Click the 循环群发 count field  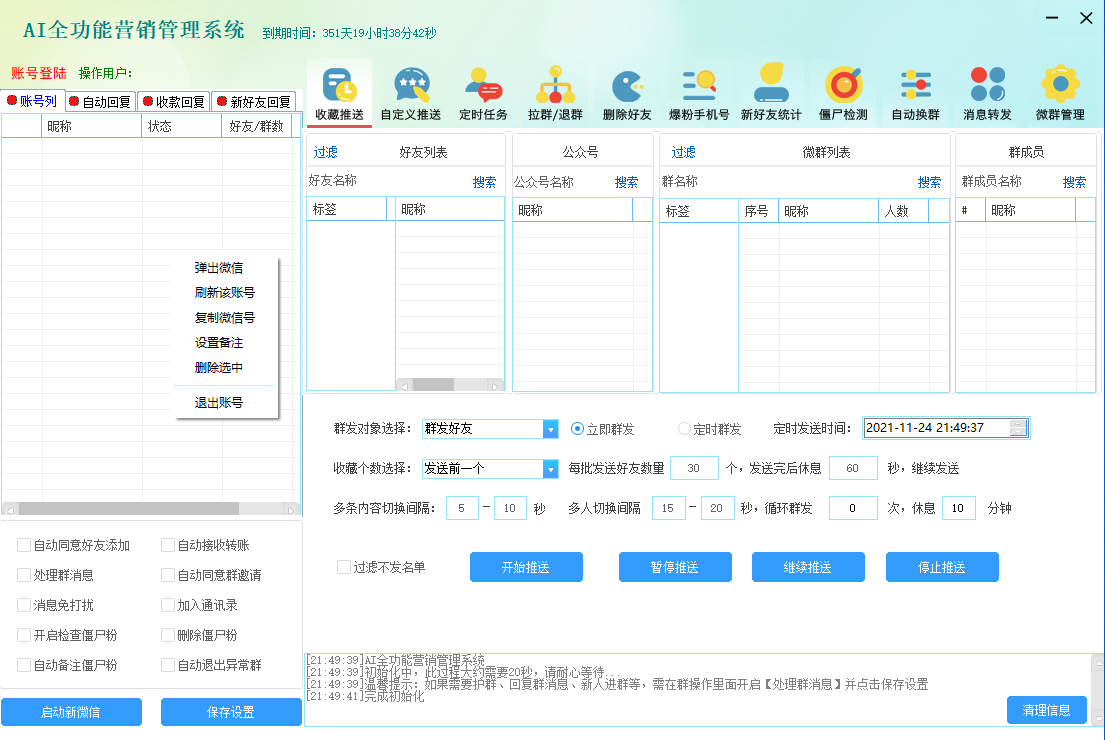point(853,508)
